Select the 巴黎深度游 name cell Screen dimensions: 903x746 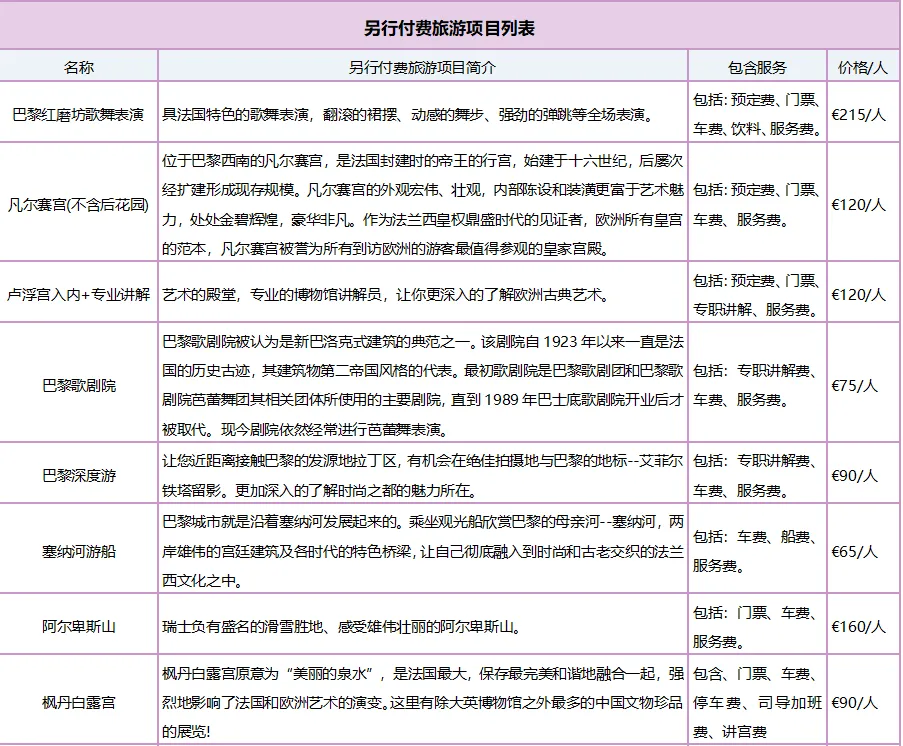[x=79, y=475]
